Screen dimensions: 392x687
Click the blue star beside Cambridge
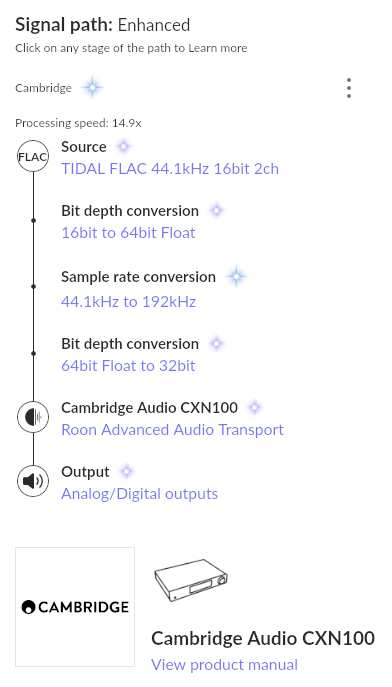92,88
